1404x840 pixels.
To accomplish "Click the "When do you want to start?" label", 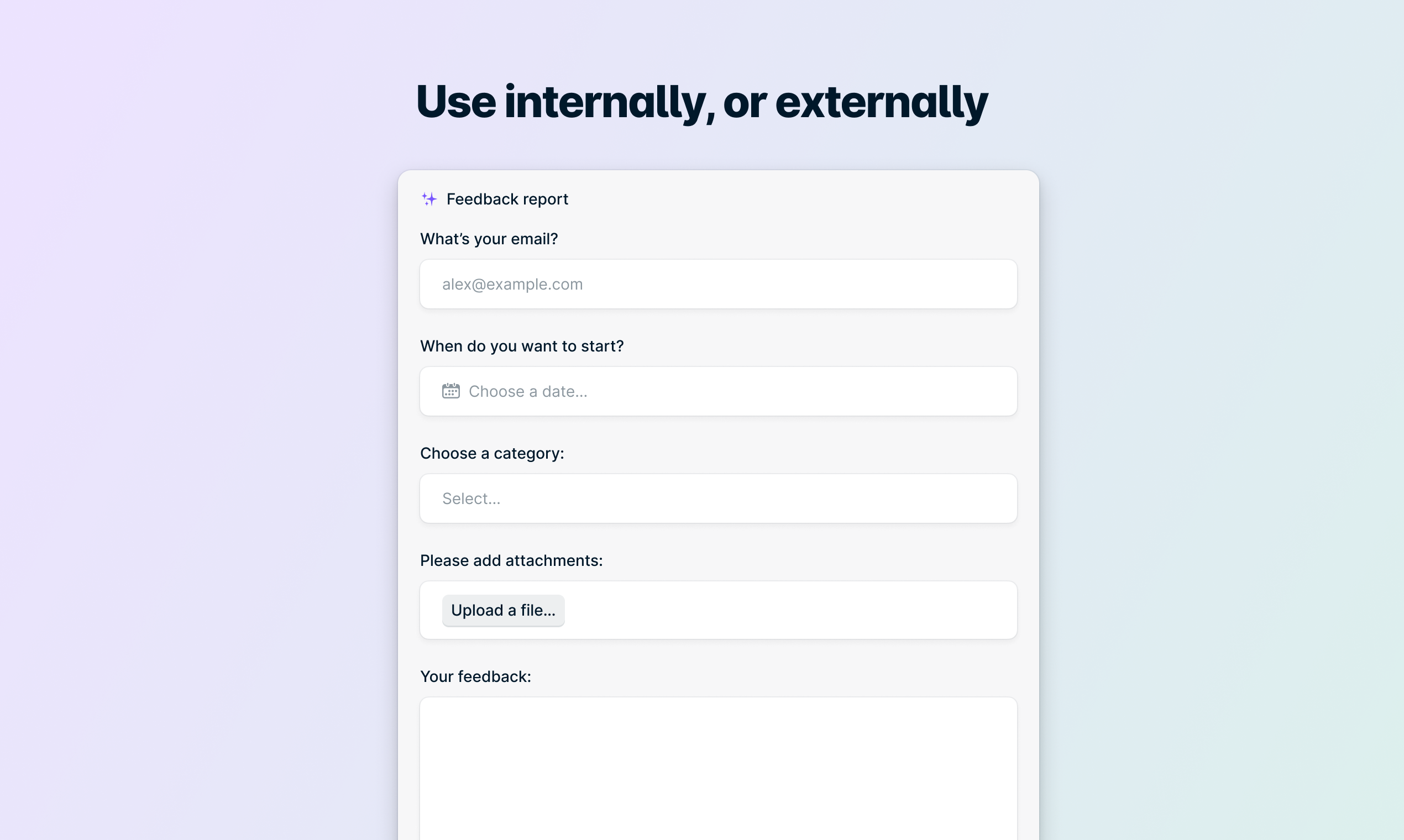I will pyautogui.click(x=522, y=346).
